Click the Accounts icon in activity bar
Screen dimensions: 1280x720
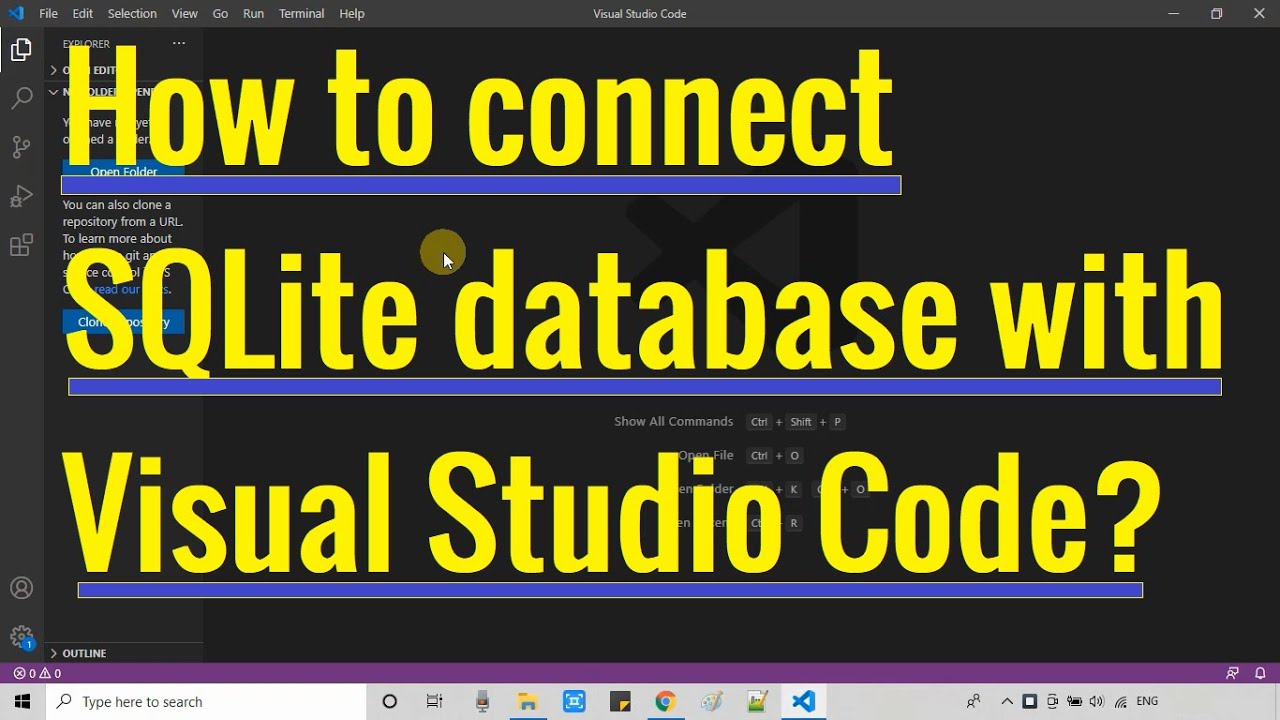tap(21, 588)
